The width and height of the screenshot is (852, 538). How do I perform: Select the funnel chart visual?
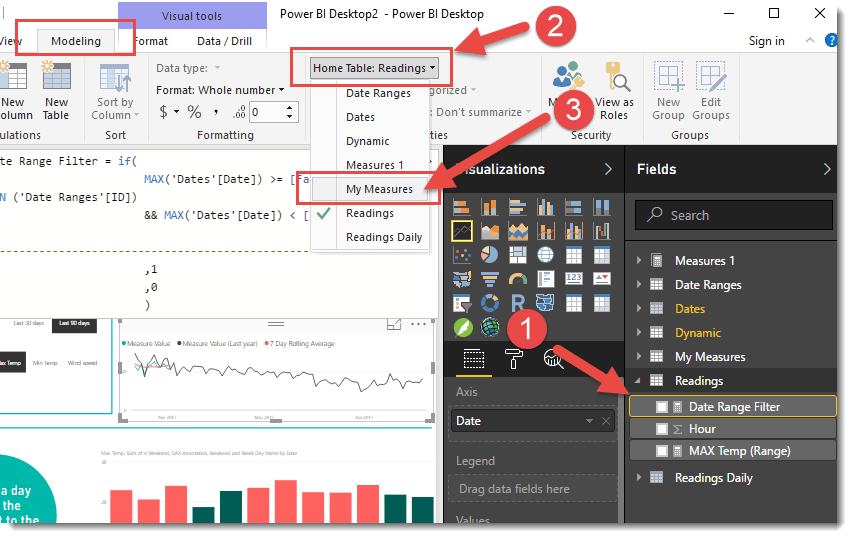pos(490,279)
